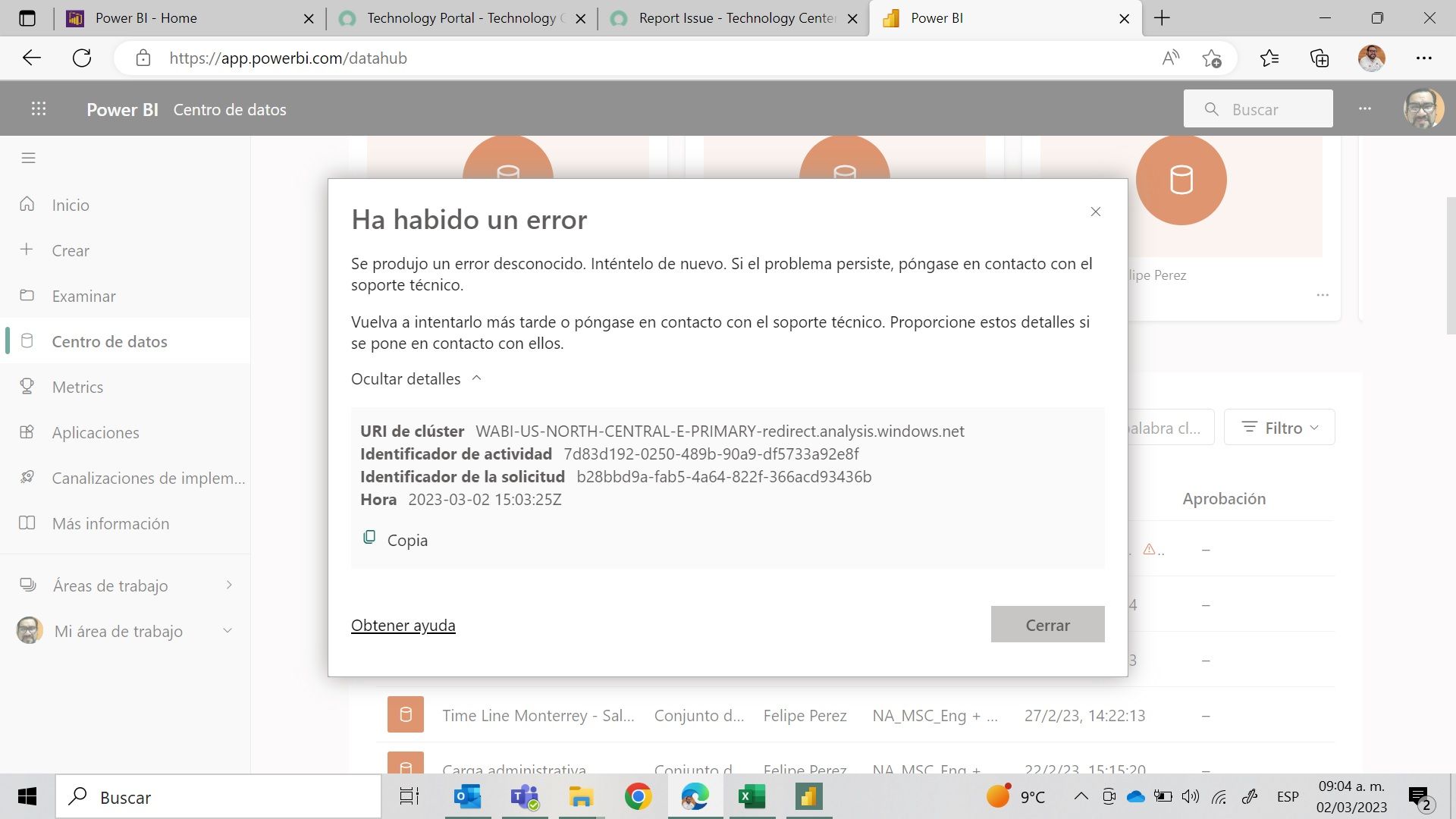The height and width of the screenshot is (819, 1456).
Task: Open browser Collections
Action: 1319,58
